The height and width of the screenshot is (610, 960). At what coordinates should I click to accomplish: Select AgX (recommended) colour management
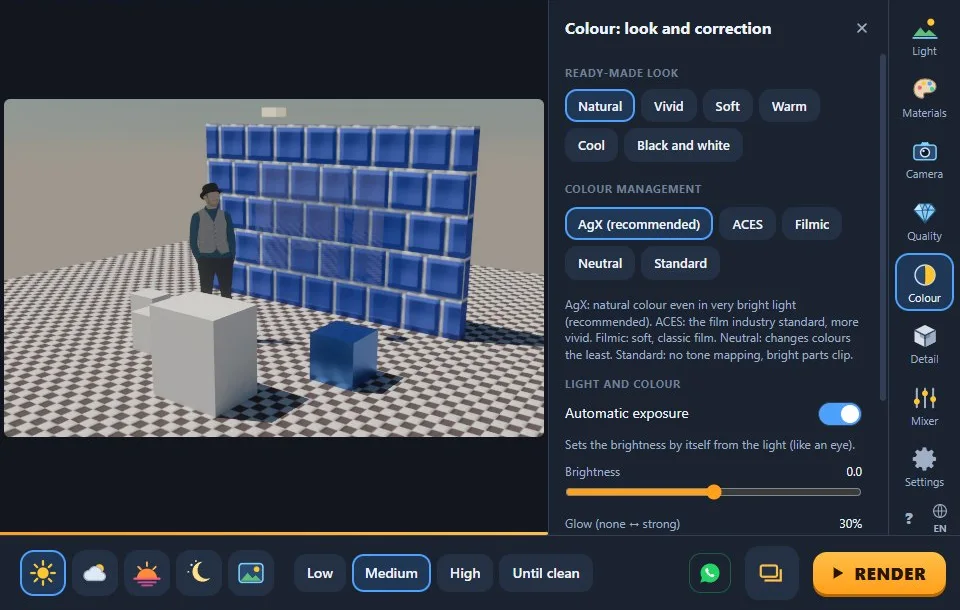(639, 224)
